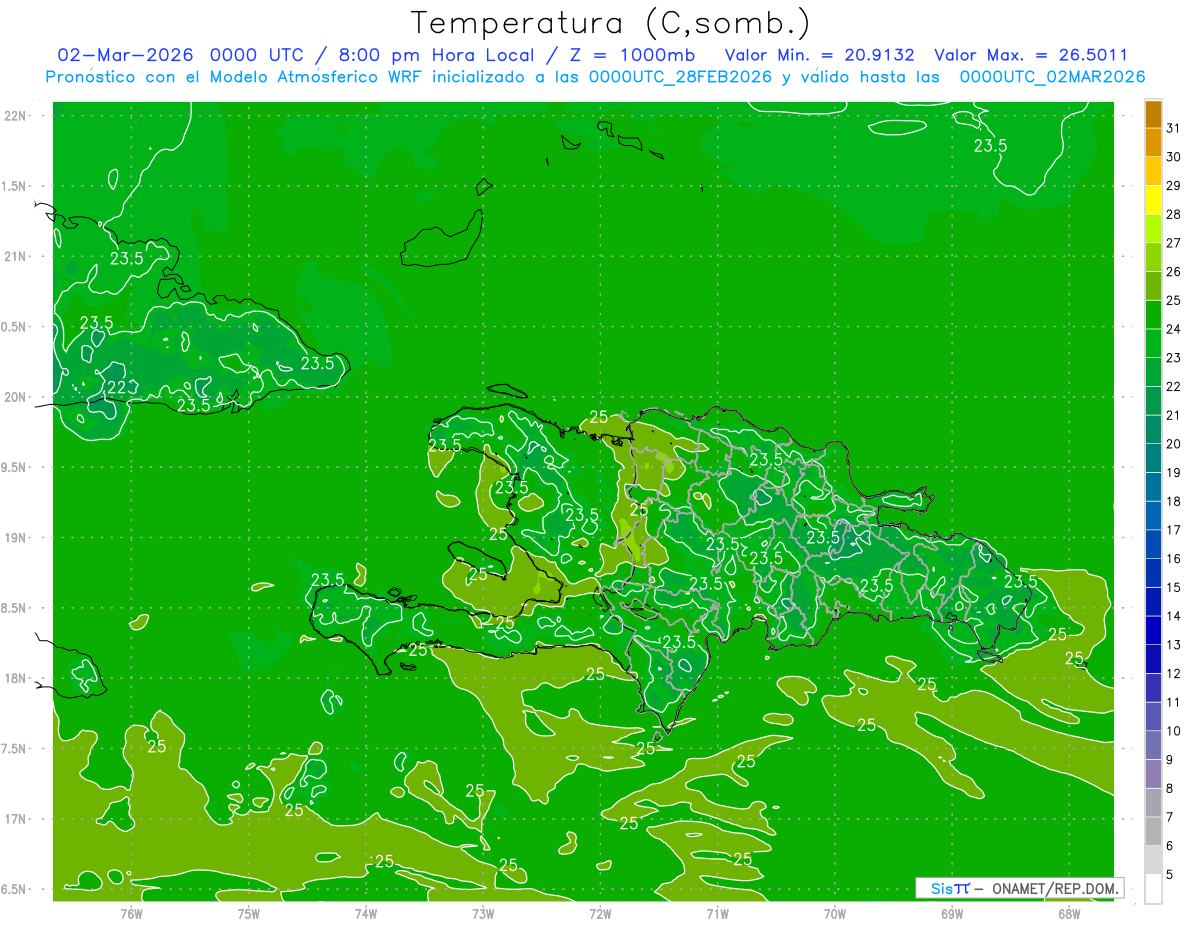Click the "22N" latitude axis label

click(16, 116)
